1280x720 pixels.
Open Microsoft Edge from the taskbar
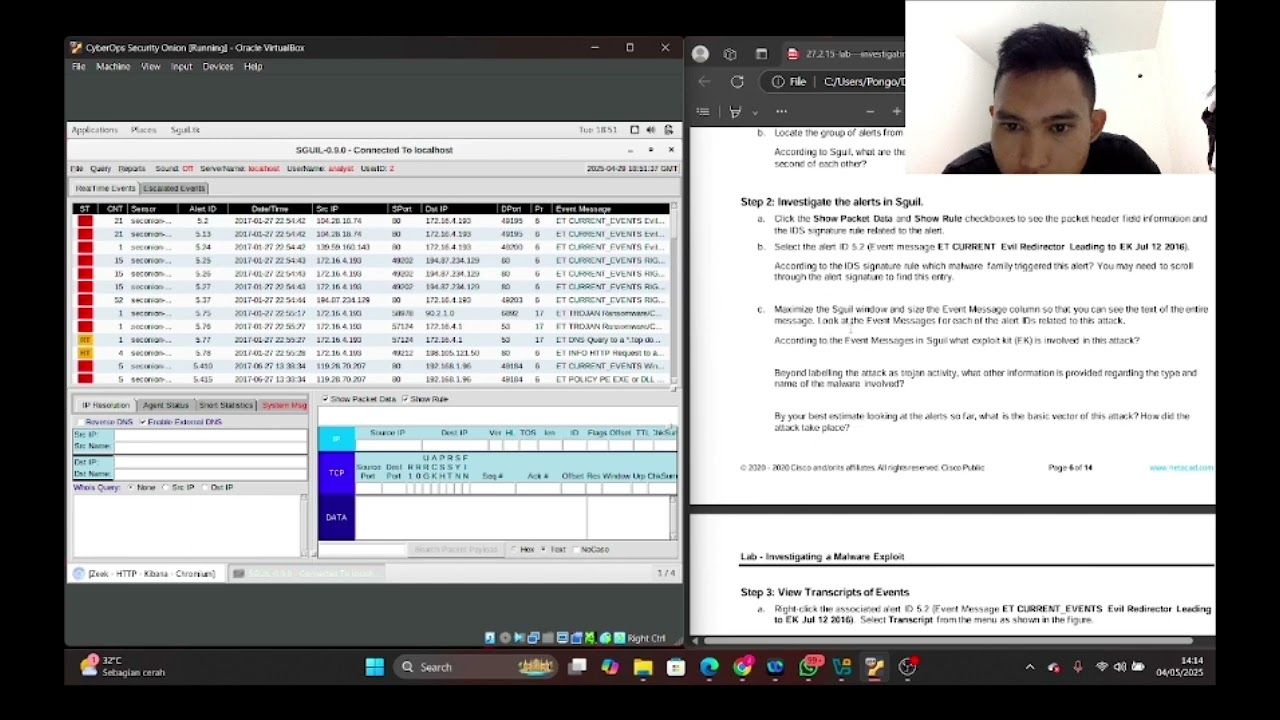pos(709,667)
